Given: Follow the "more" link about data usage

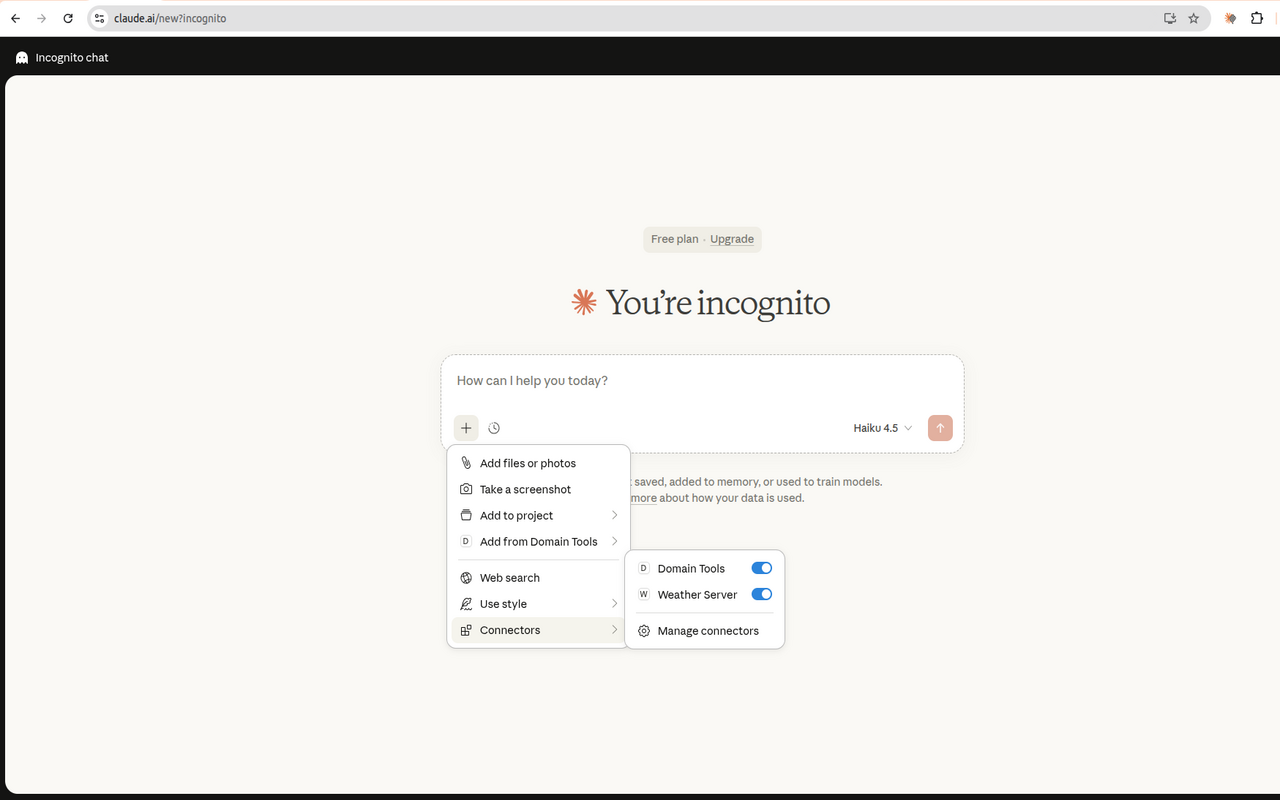Looking at the screenshot, I should [x=644, y=498].
